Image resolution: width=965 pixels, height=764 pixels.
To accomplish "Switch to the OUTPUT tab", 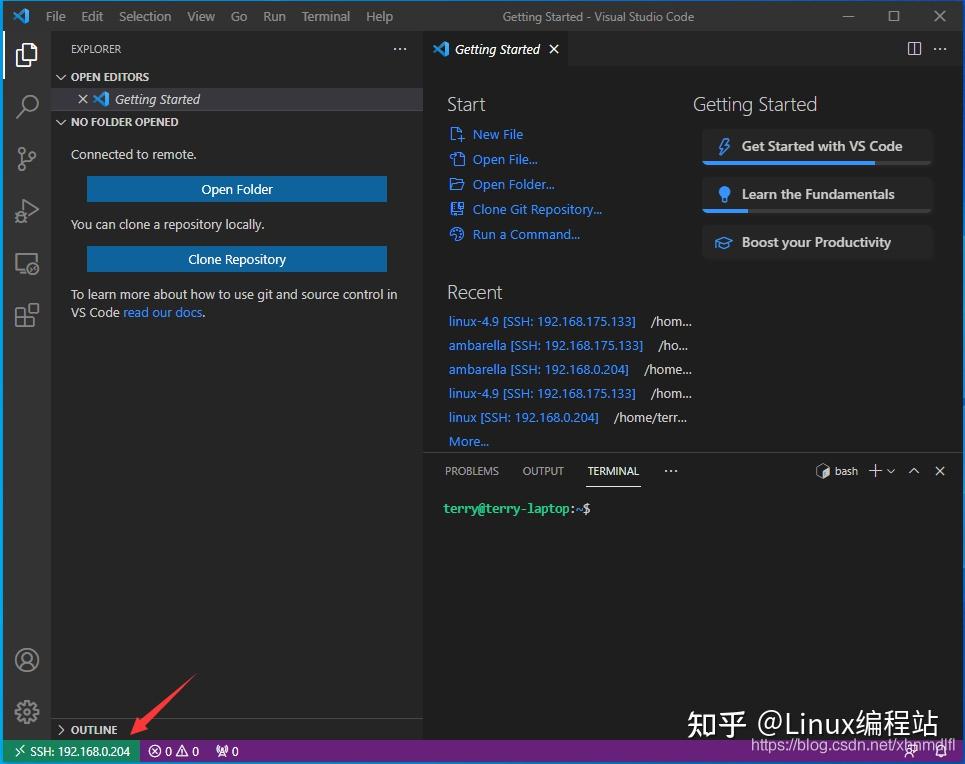I will [543, 470].
